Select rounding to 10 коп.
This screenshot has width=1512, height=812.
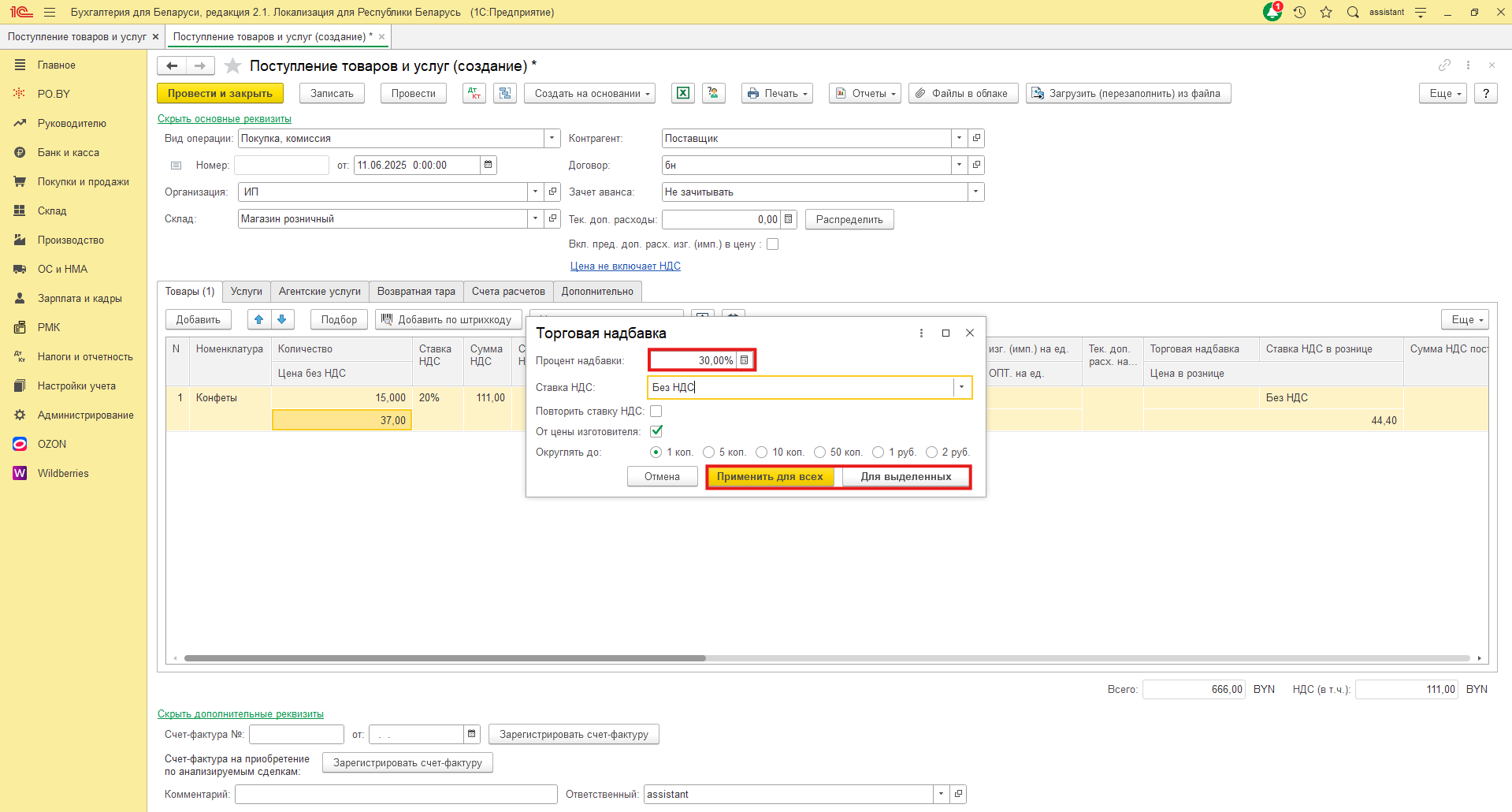[761, 452]
